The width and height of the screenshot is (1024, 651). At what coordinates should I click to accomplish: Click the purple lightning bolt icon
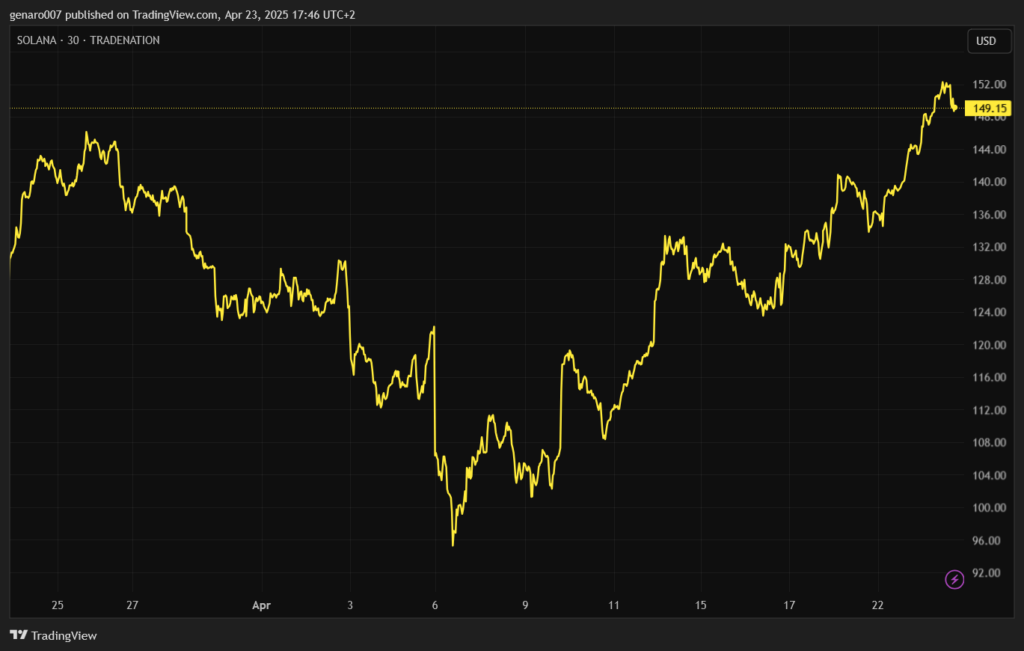954,579
